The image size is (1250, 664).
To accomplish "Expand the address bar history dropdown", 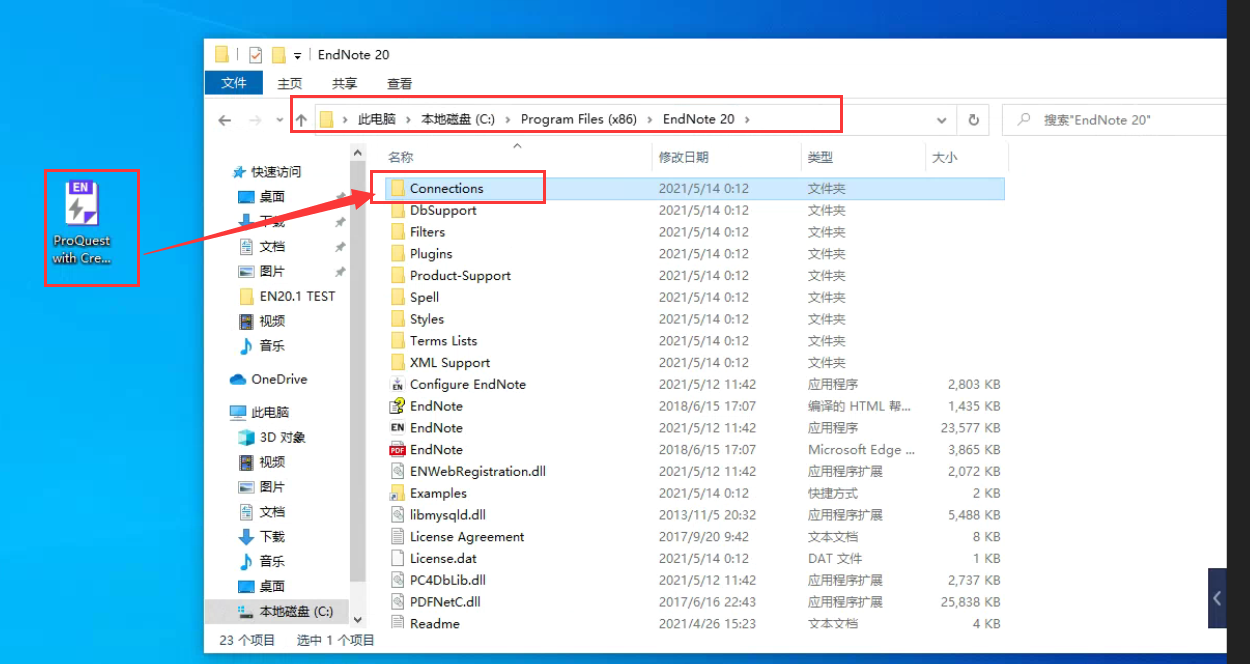I will [942, 120].
